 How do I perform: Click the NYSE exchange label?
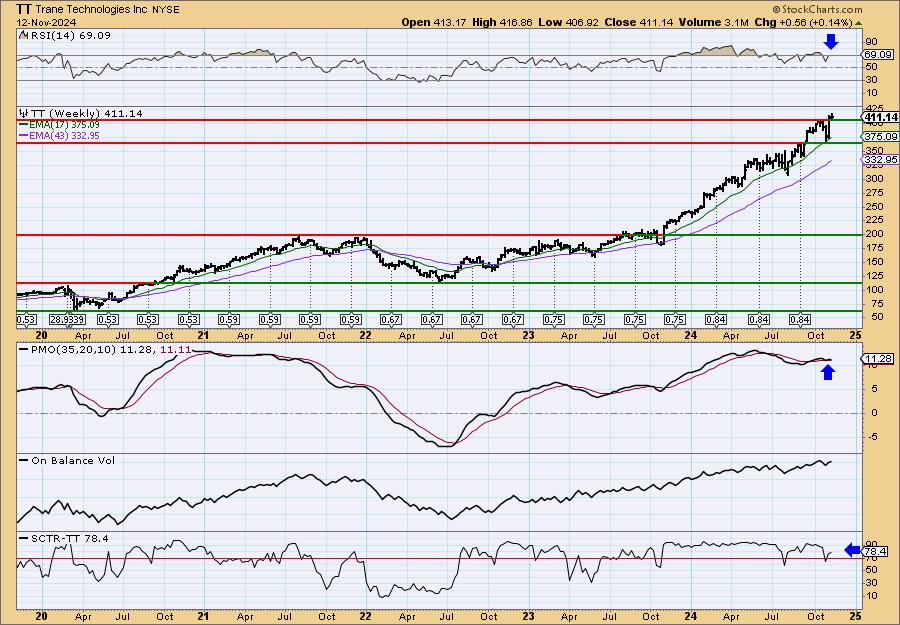coord(166,10)
